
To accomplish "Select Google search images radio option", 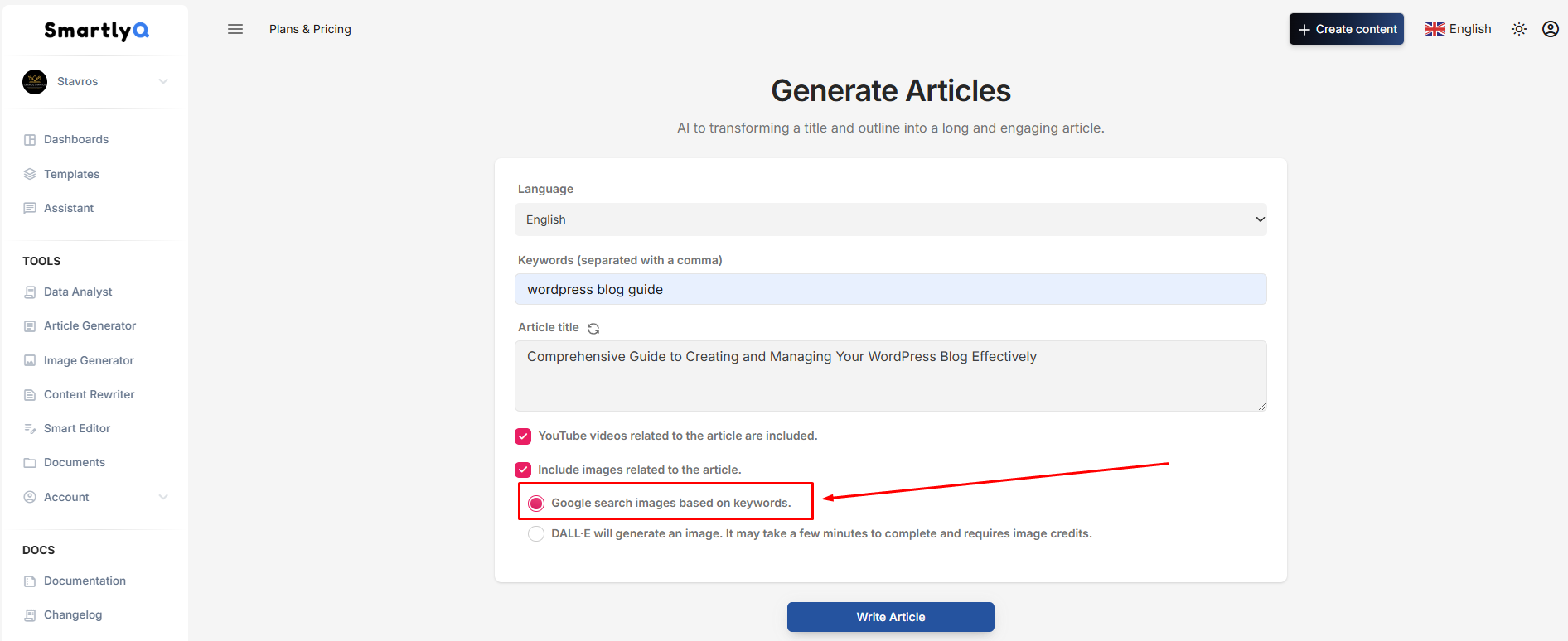I will click(536, 504).
